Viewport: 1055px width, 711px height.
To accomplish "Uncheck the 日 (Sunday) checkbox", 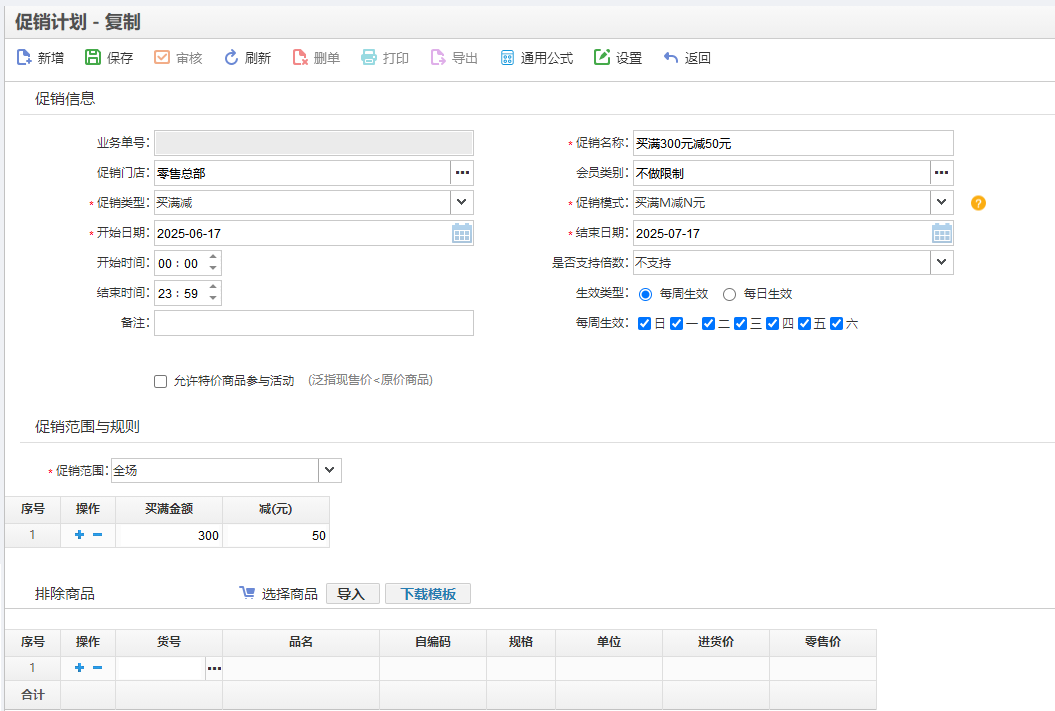I will pyautogui.click(x=644, y=324).
